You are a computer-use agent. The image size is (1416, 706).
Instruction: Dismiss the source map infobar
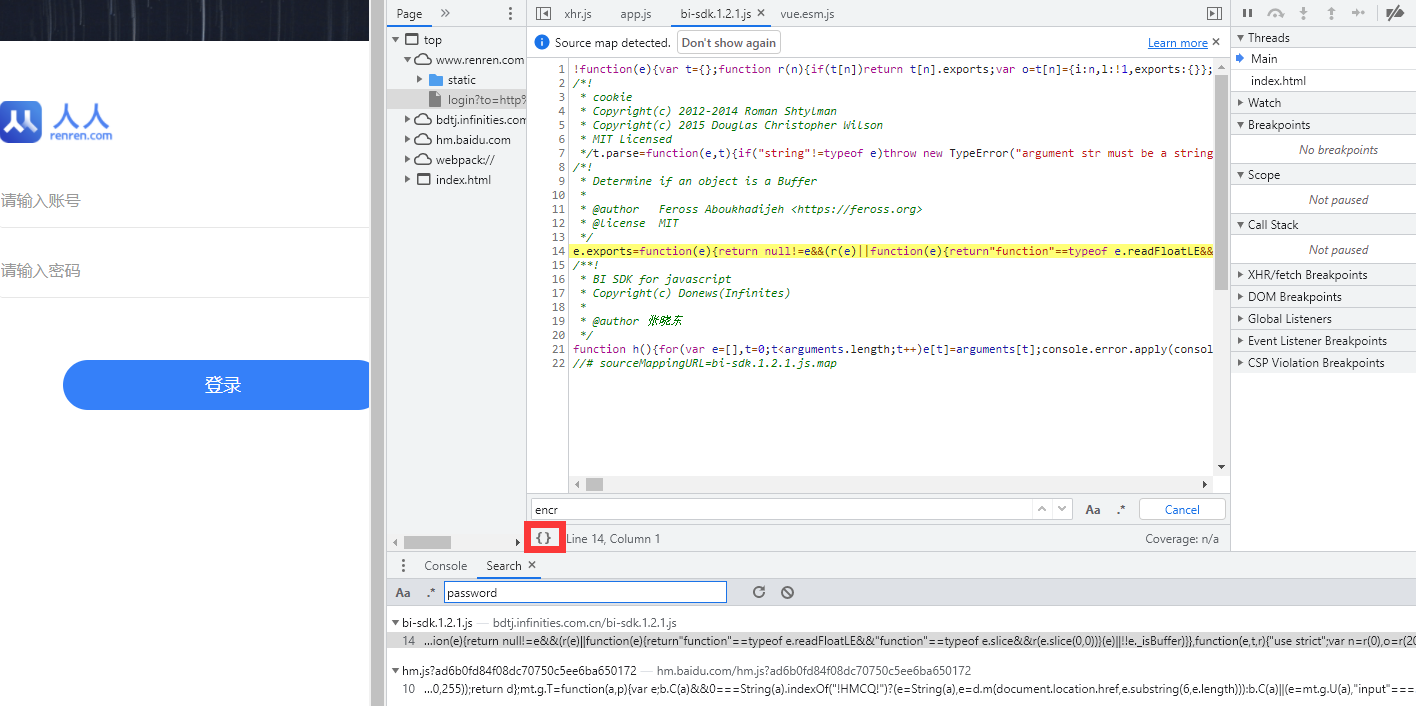pos(1216,42)
